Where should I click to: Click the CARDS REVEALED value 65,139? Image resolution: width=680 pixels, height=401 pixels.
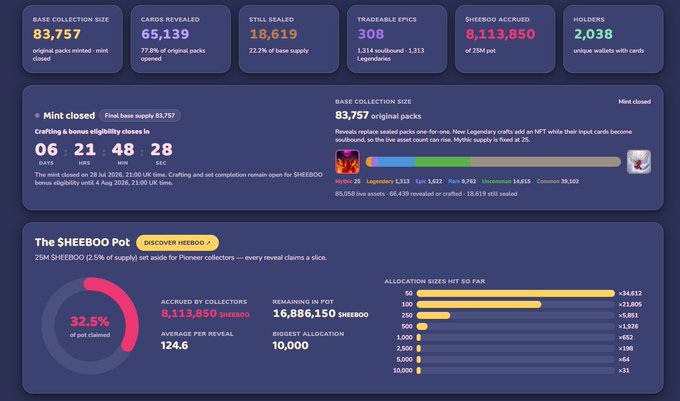click(165, 34)
